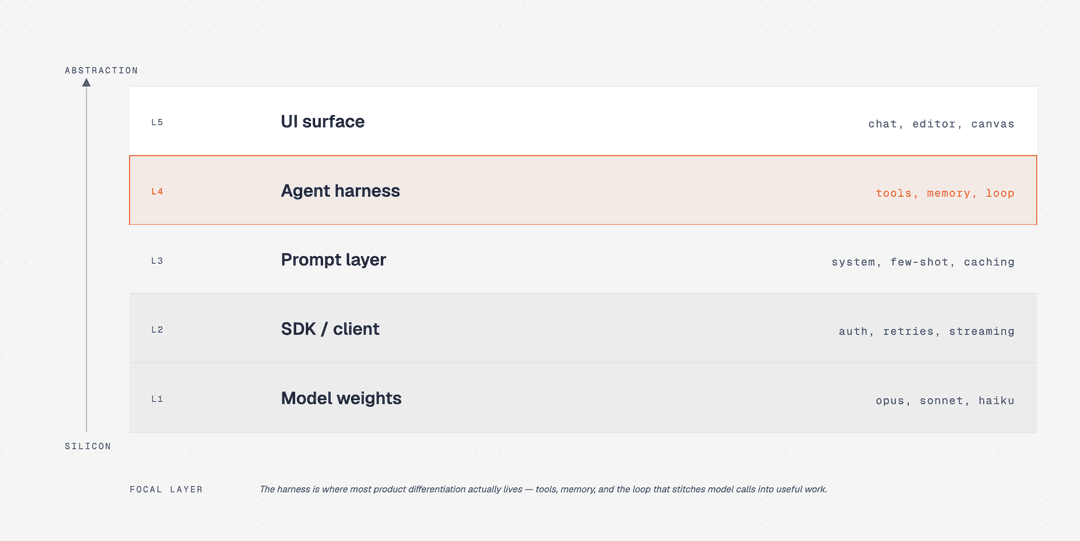Screen dimensions: 1080x541
Task: Click the 'chat, editor, canvas' tags
Action: click(941, 124)
